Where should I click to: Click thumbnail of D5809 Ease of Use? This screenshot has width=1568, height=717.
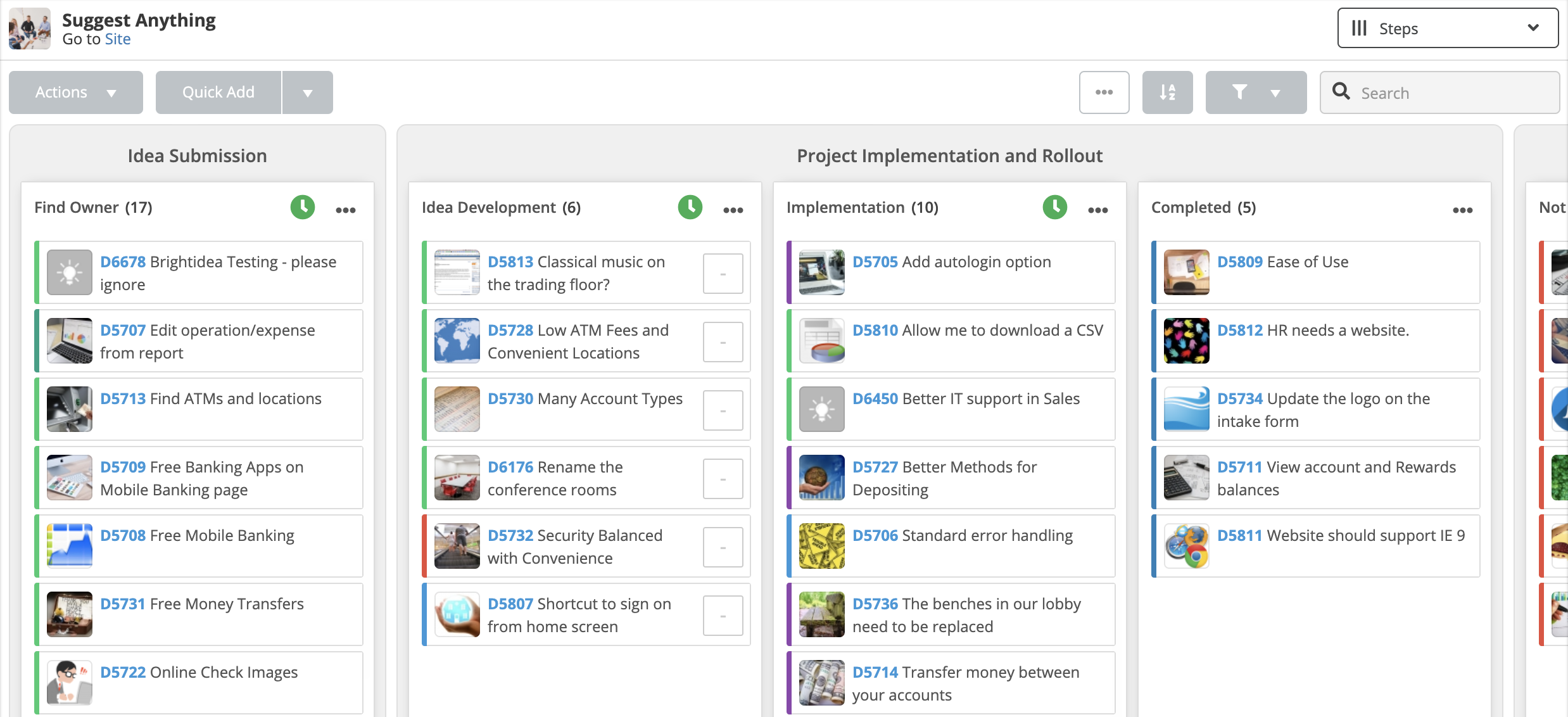click(1187, 272)
